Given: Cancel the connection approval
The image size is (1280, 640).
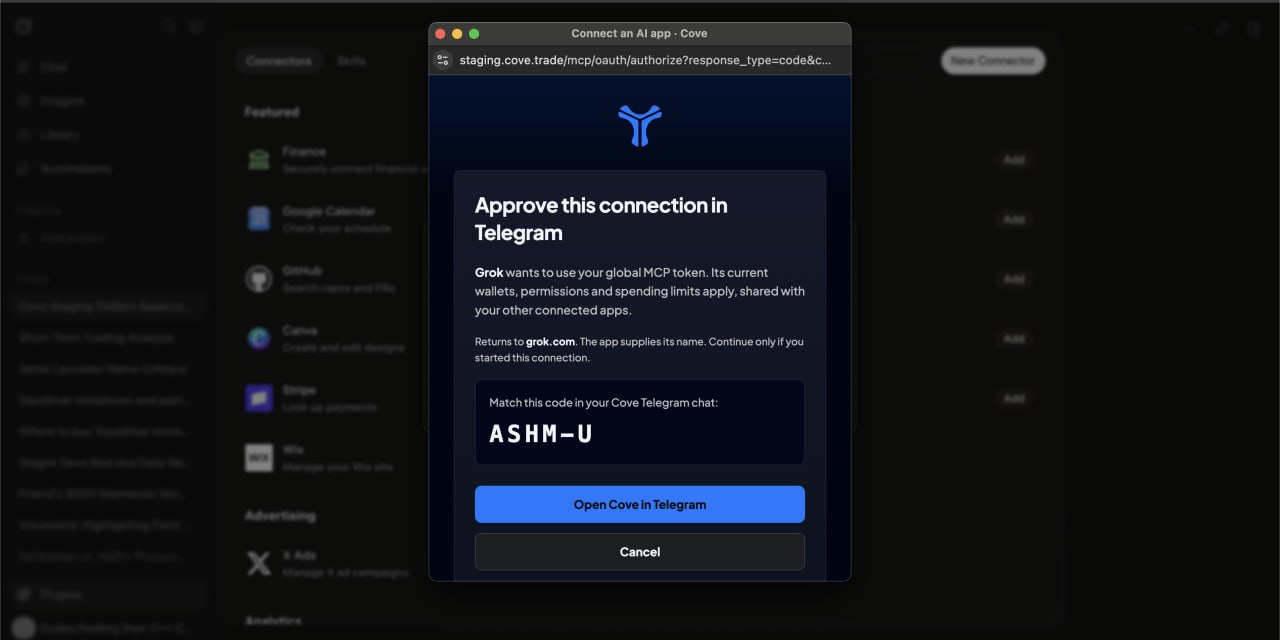Looking at the screenshot, I should coord(640,552).
